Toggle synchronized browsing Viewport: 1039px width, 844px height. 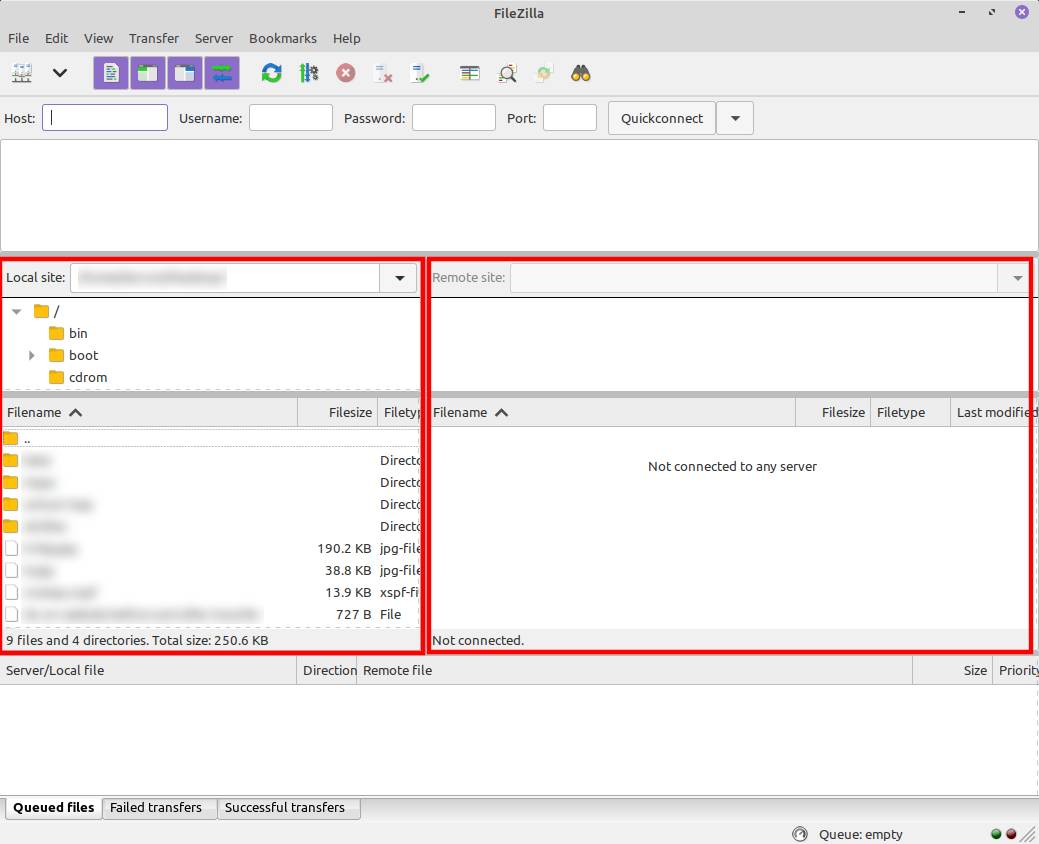tap(544, 73)
